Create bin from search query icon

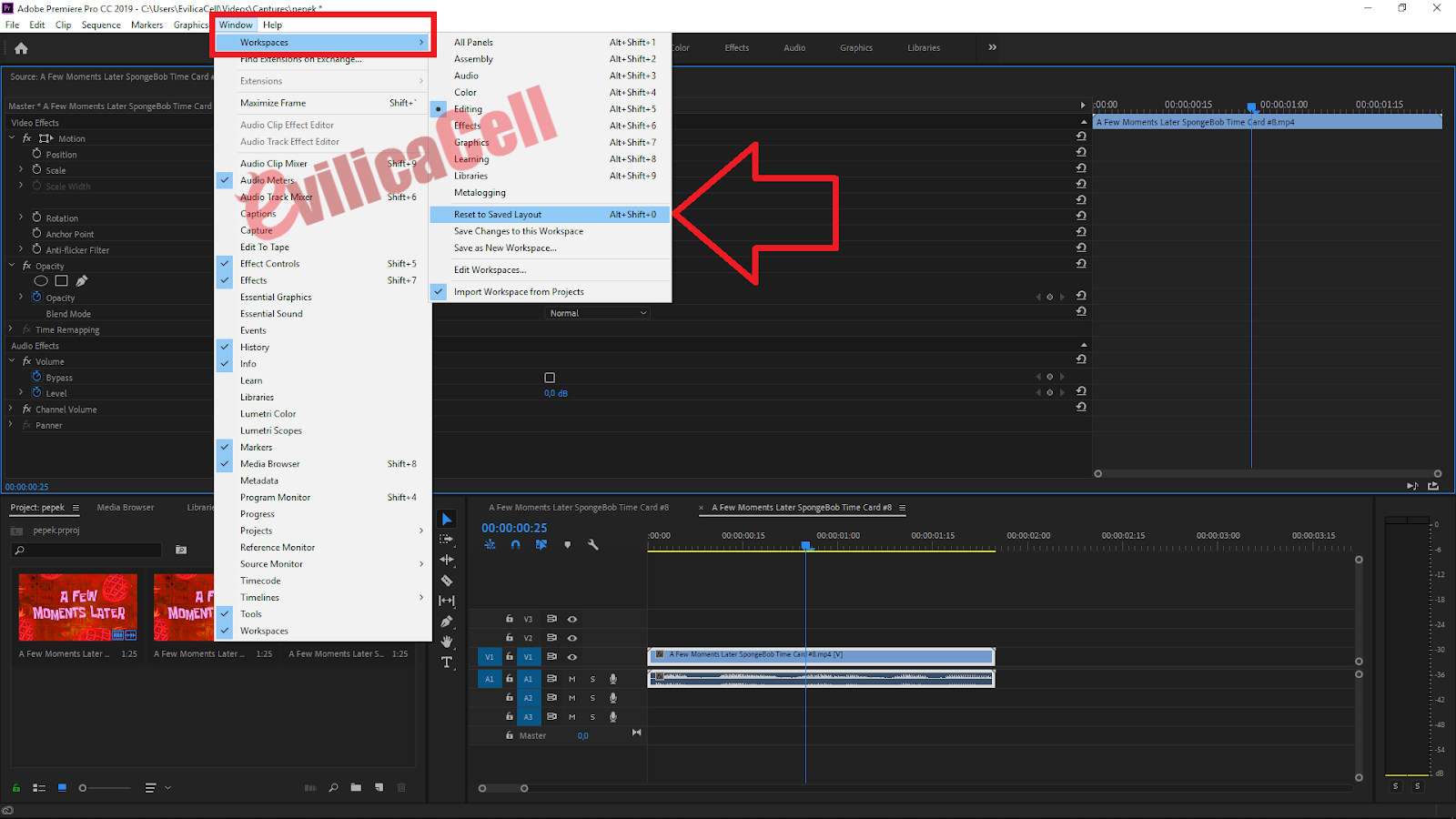pos(181,550)
